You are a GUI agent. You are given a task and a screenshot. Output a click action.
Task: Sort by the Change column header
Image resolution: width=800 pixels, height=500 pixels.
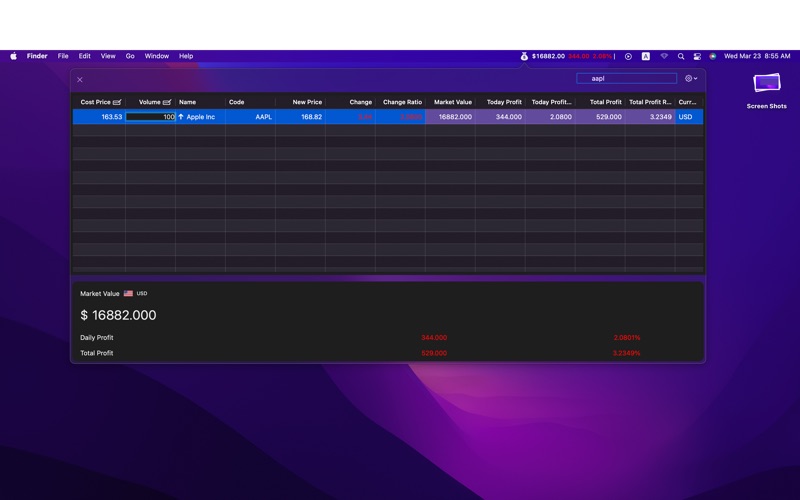click(351, 102)
